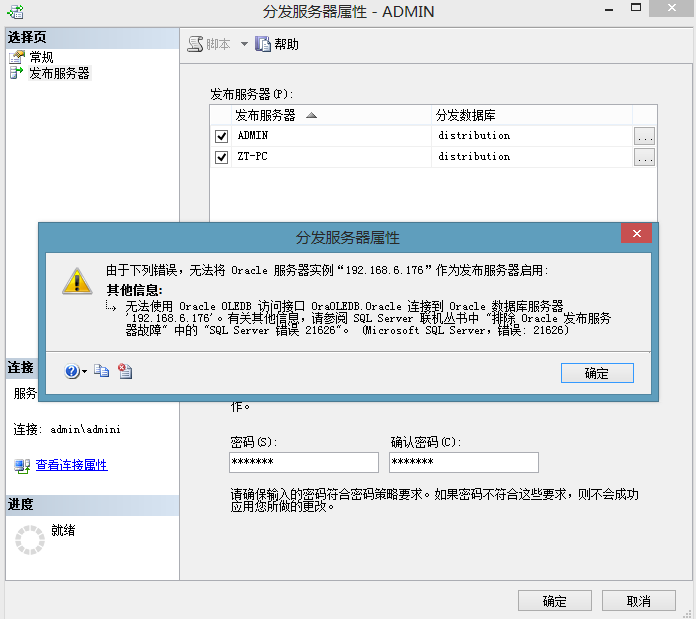Click 取消 button in main window
The image size is (696, 619).
click(639, 601)
